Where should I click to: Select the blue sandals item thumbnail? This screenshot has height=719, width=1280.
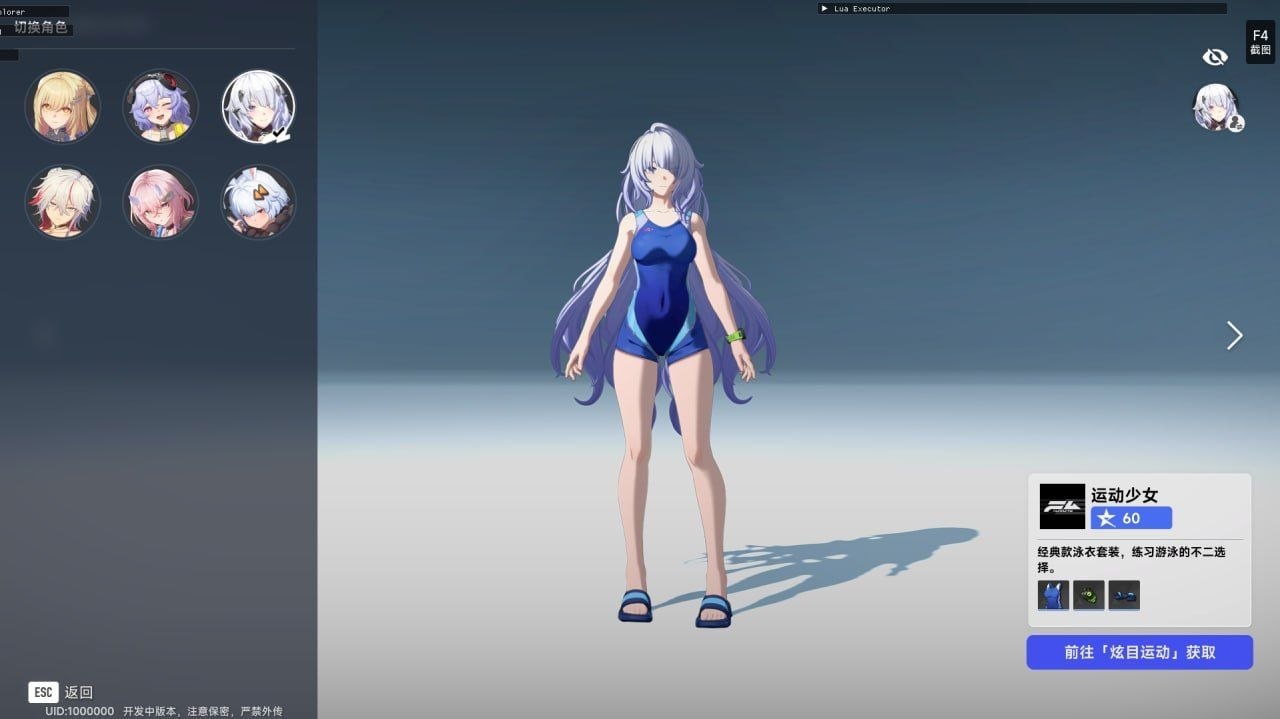tap(1124, 595)
